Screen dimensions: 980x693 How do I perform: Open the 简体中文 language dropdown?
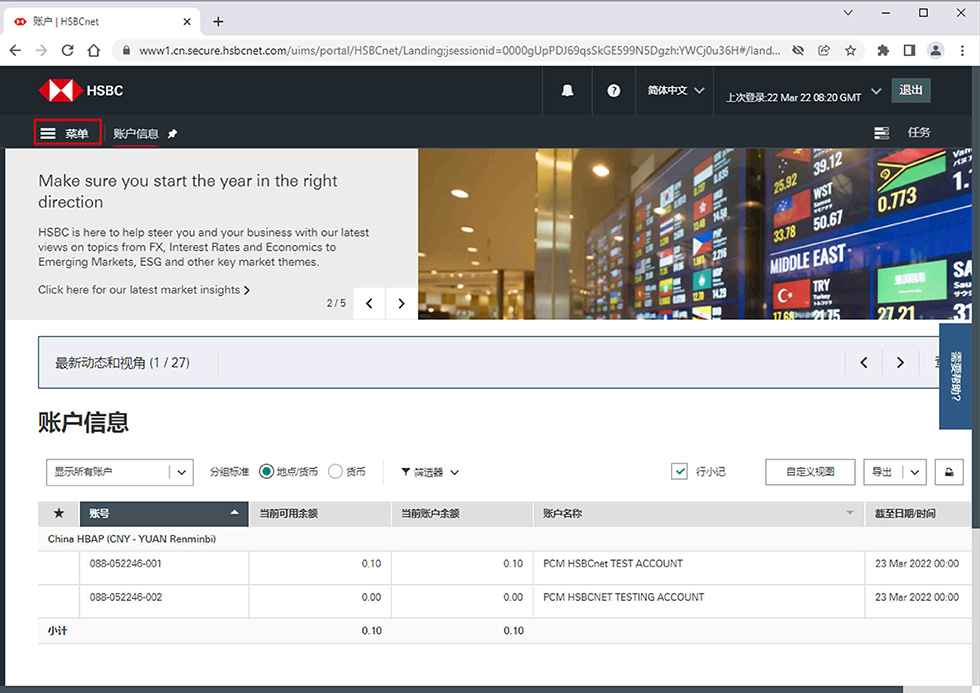coord(676,91)
